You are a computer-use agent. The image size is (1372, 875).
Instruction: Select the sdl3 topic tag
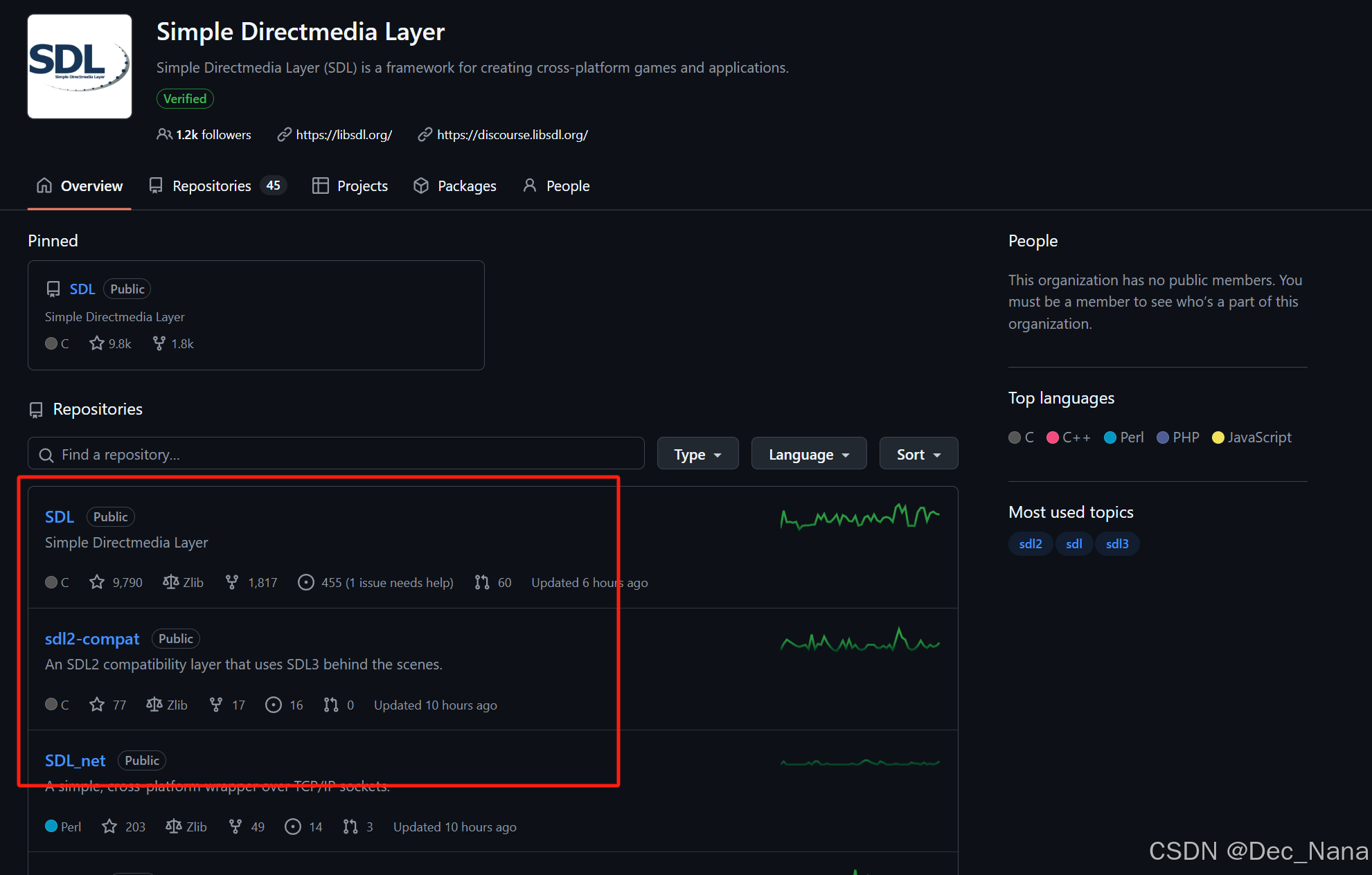click(1116, 543)
